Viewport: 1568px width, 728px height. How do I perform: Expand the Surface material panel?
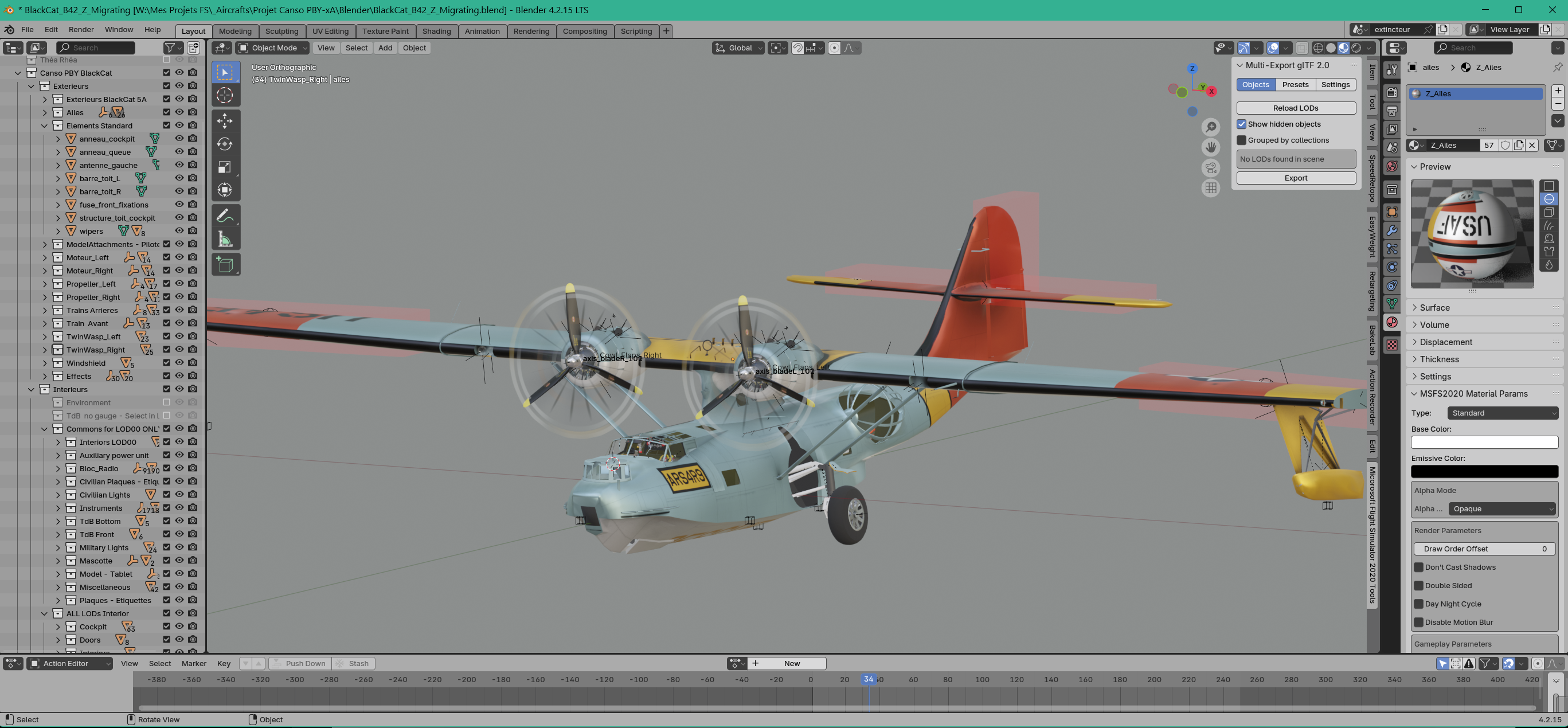coord(1434,307)
